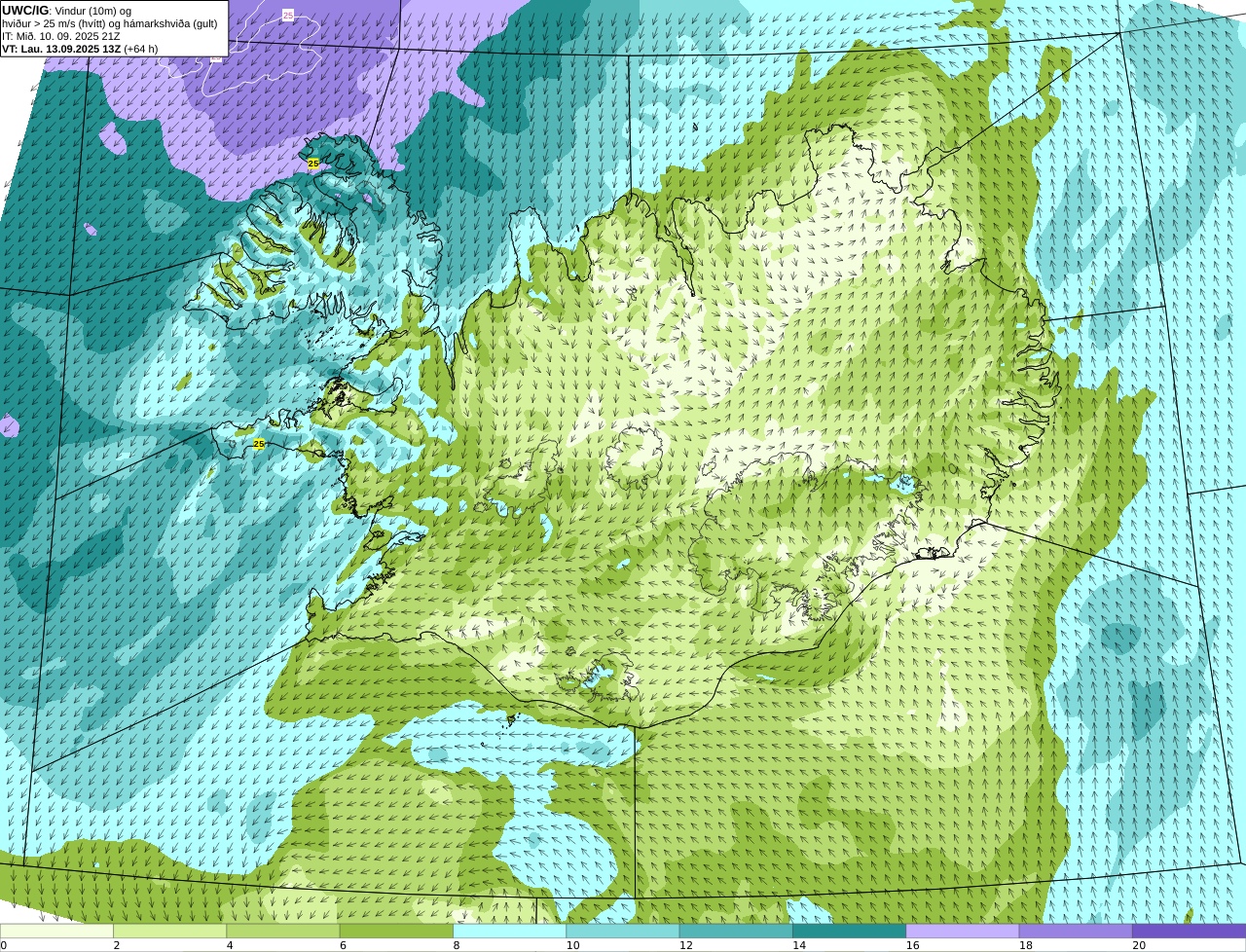Click the dark teal 14–16 m/s legend swatch

(x=849, y=931)
